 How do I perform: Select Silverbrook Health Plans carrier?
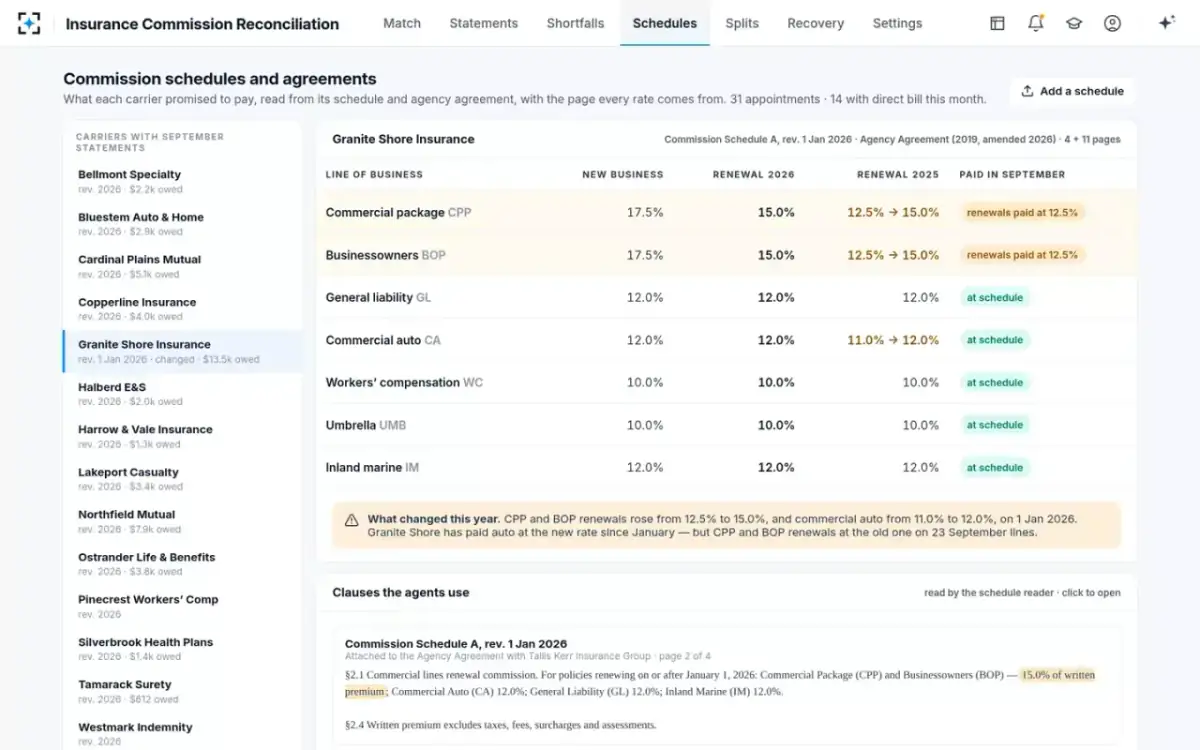(182, 649)
